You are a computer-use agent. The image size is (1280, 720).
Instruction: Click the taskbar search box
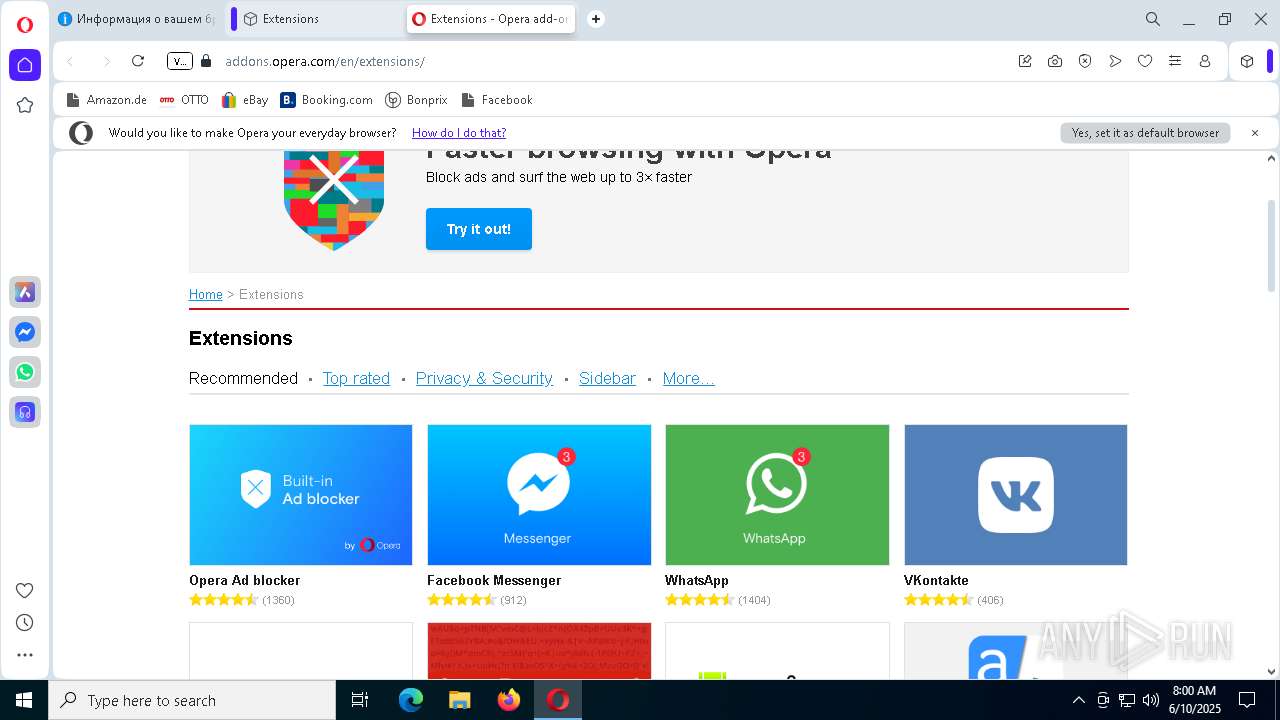[192, 700]
